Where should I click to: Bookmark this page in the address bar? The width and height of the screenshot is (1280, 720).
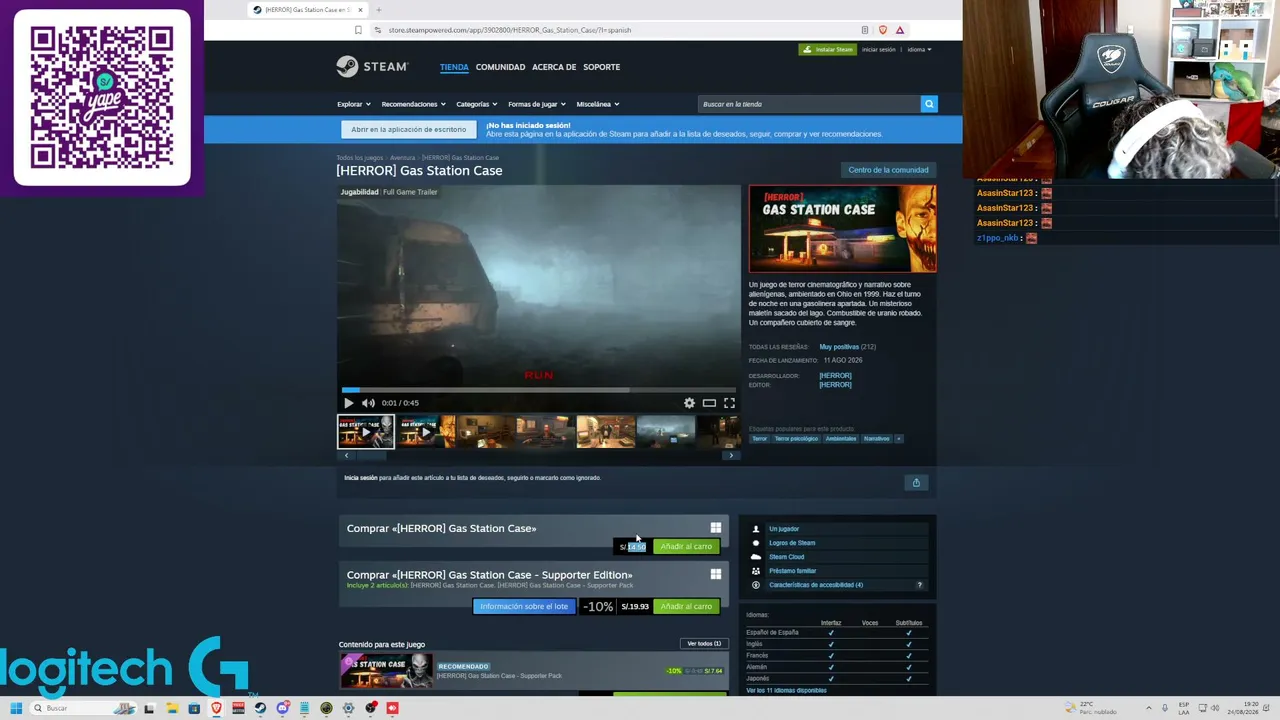point(358,30)
